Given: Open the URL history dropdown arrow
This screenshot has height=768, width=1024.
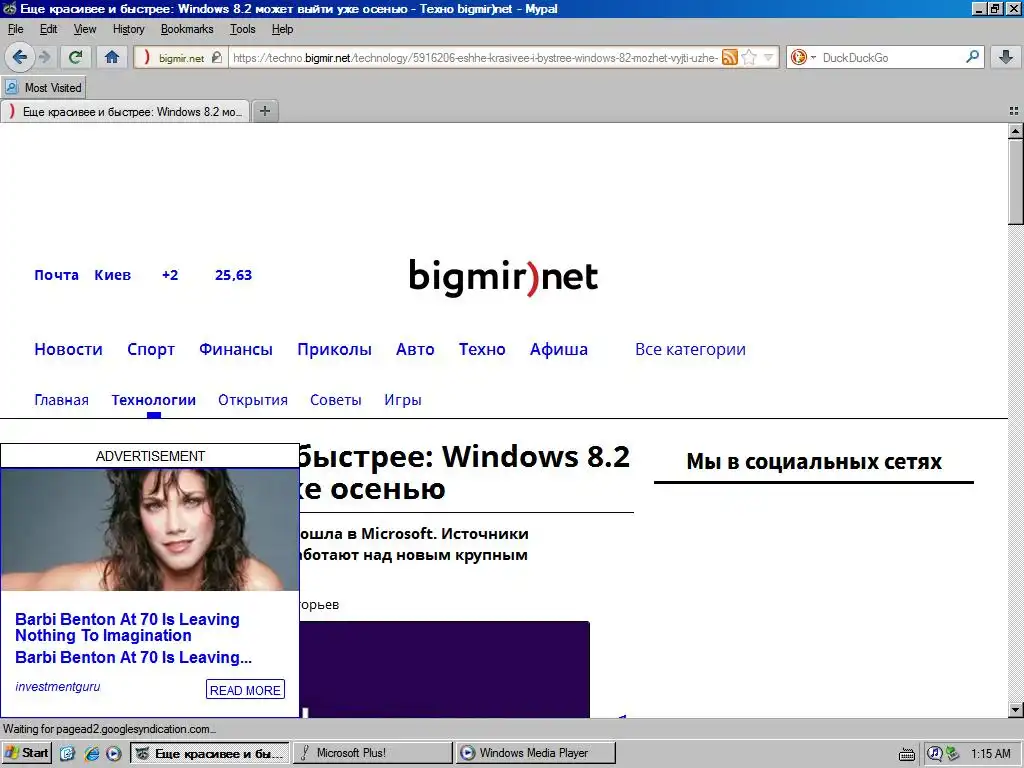Looking at the screenshot, I should 769,57.
